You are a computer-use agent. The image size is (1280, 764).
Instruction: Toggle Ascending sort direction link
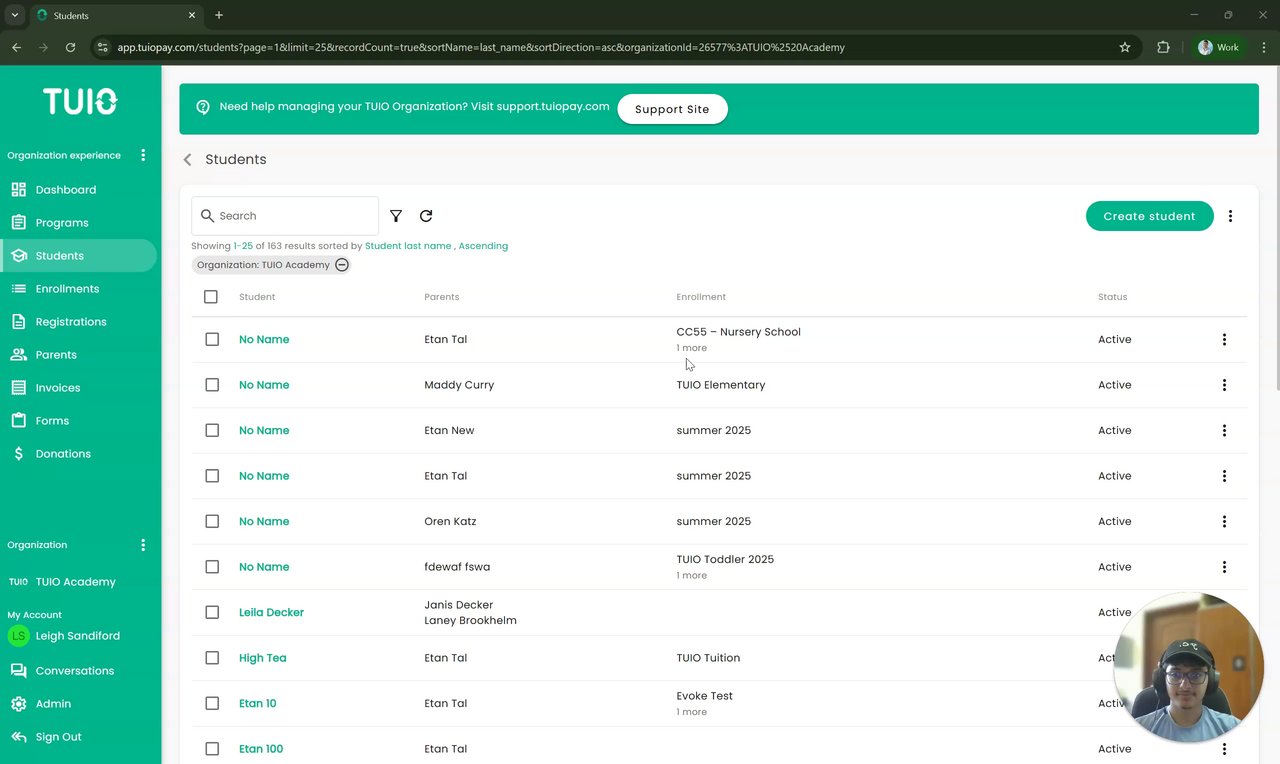point(483,246)
